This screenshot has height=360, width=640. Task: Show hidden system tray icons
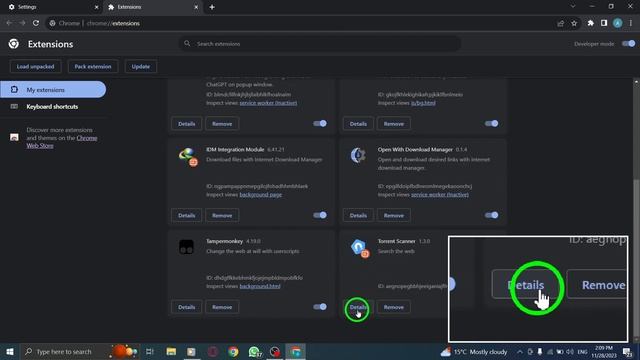coord(520,351)
